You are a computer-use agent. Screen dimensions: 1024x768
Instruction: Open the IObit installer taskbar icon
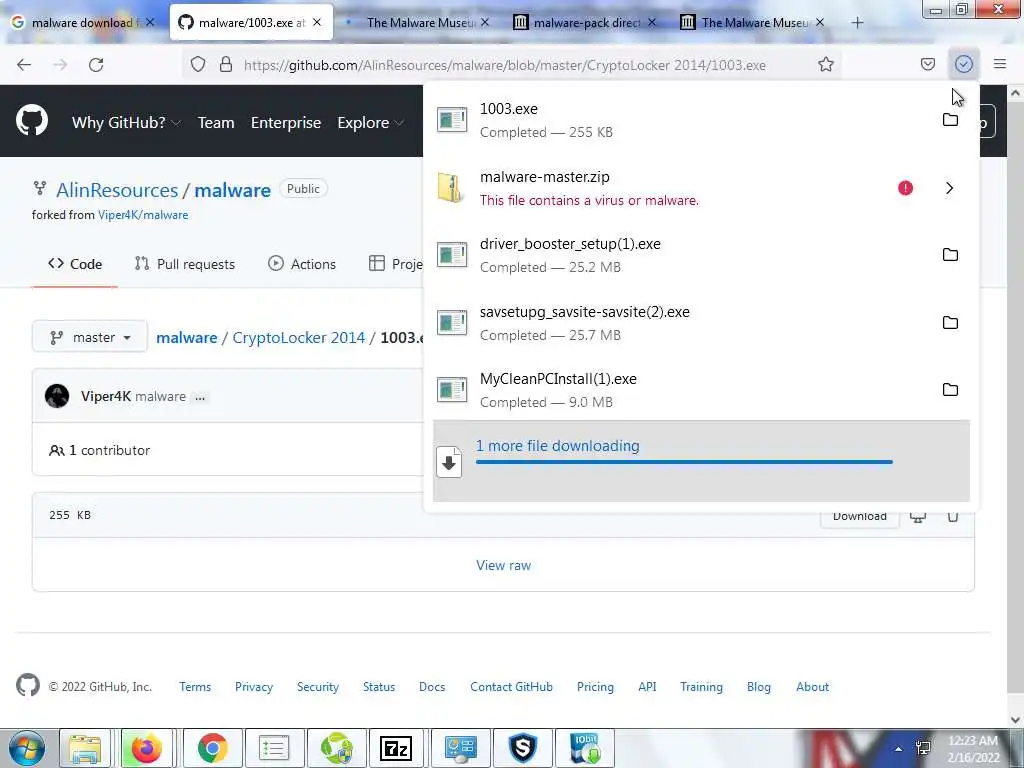point(584,748)
